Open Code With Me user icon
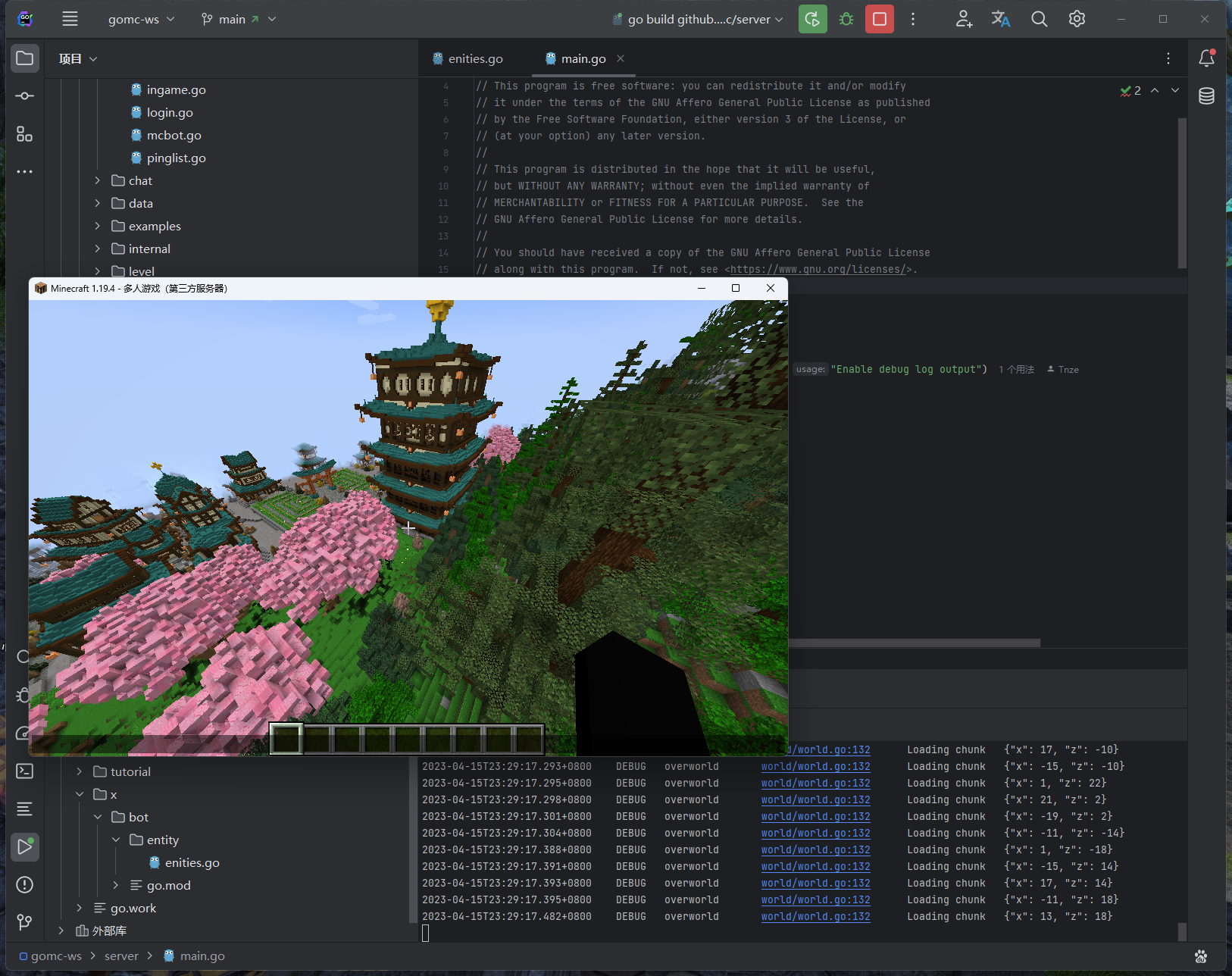1232x976 pixels. [x=964, y=19]
